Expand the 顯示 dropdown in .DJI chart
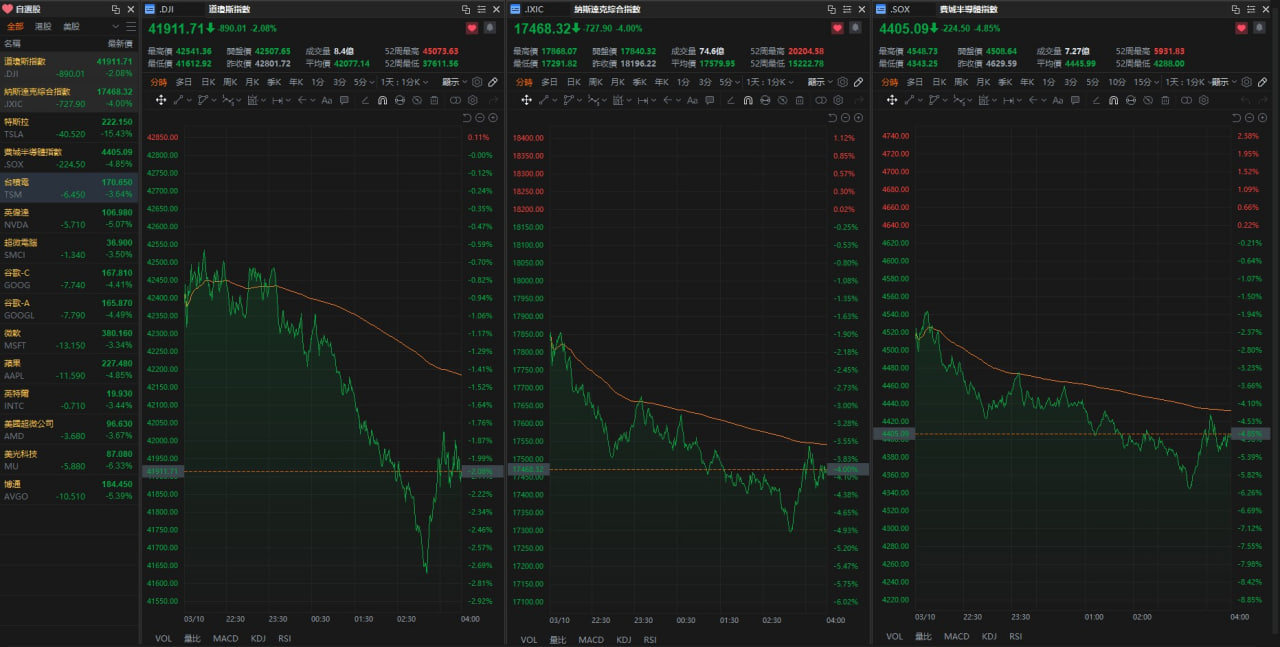Image resolution: width=1280 pixels, height=647 pixels. (455, 82)
